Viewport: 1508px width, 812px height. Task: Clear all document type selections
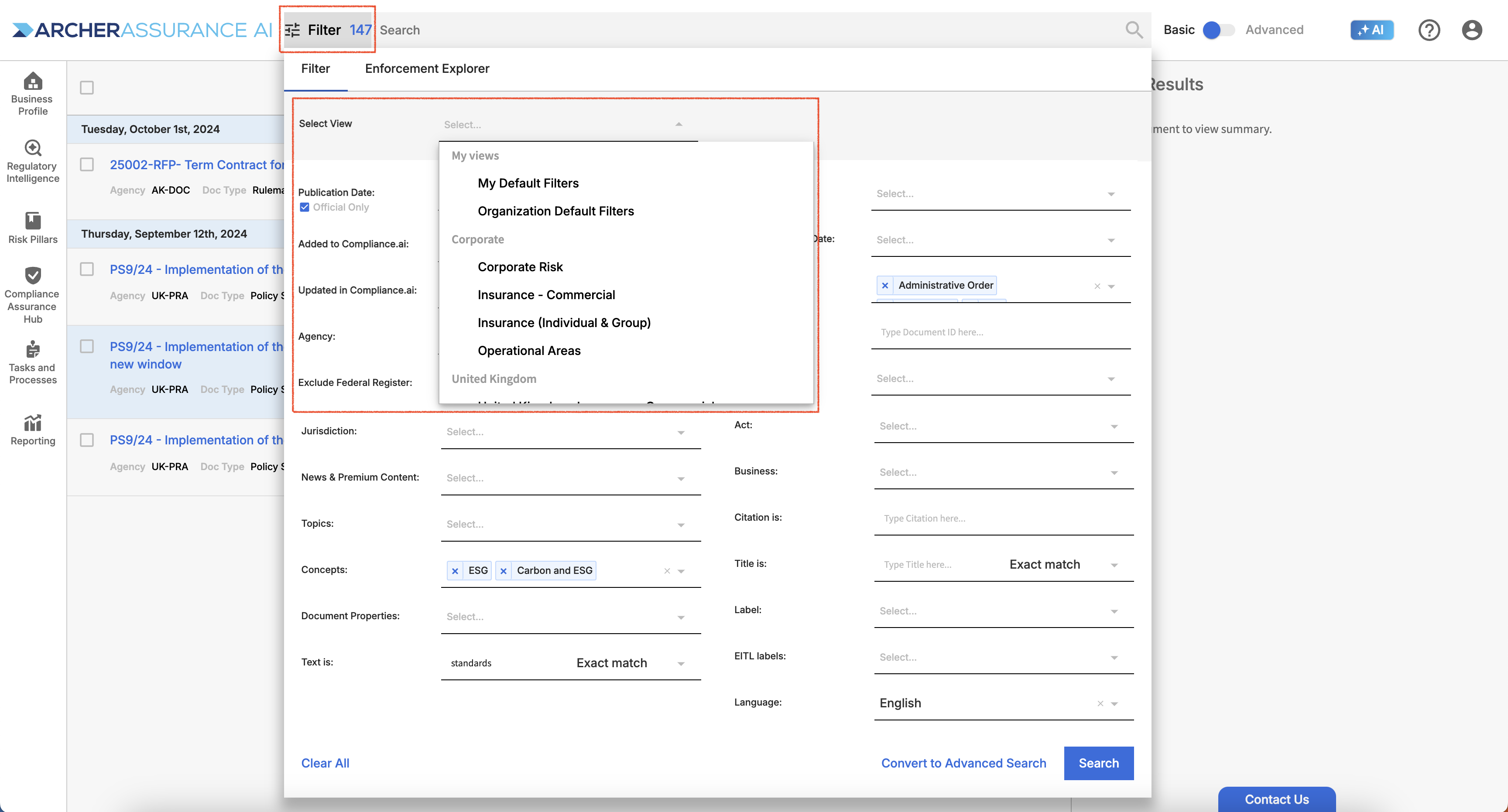[1098, 286]
